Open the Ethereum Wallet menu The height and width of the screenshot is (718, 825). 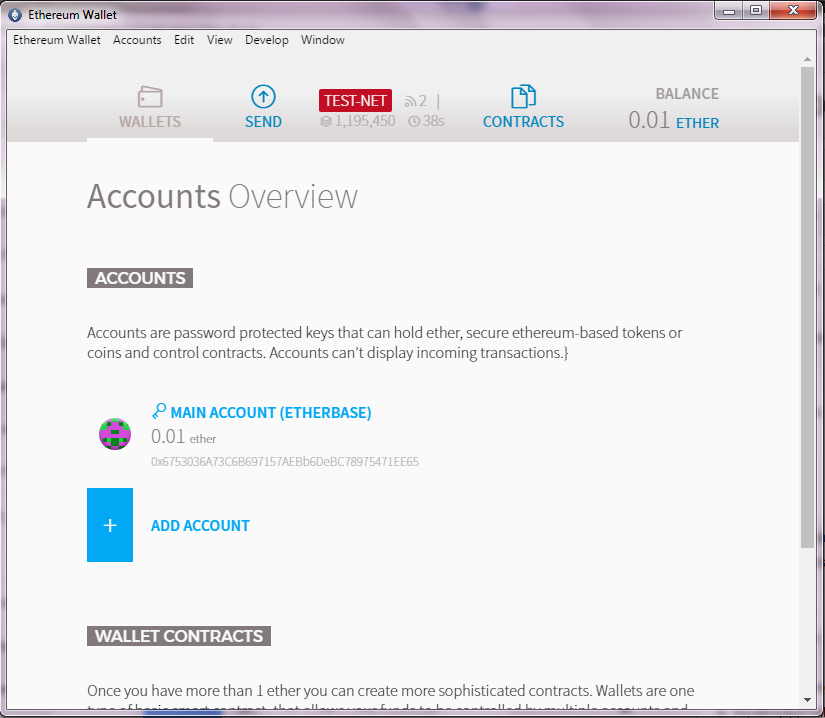pos(57,40)
